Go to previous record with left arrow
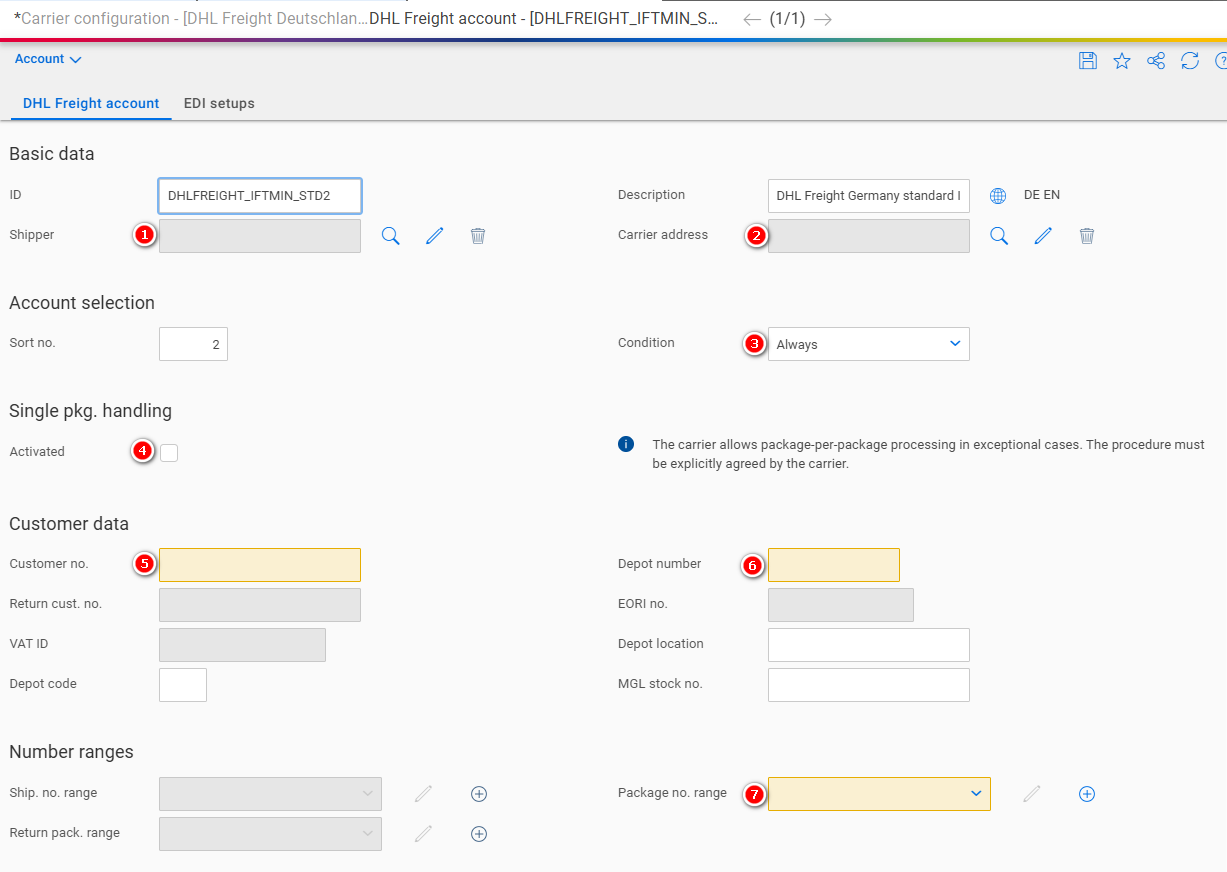The width and height of the screenshot is (1227, 872). [x=752, y=19]
